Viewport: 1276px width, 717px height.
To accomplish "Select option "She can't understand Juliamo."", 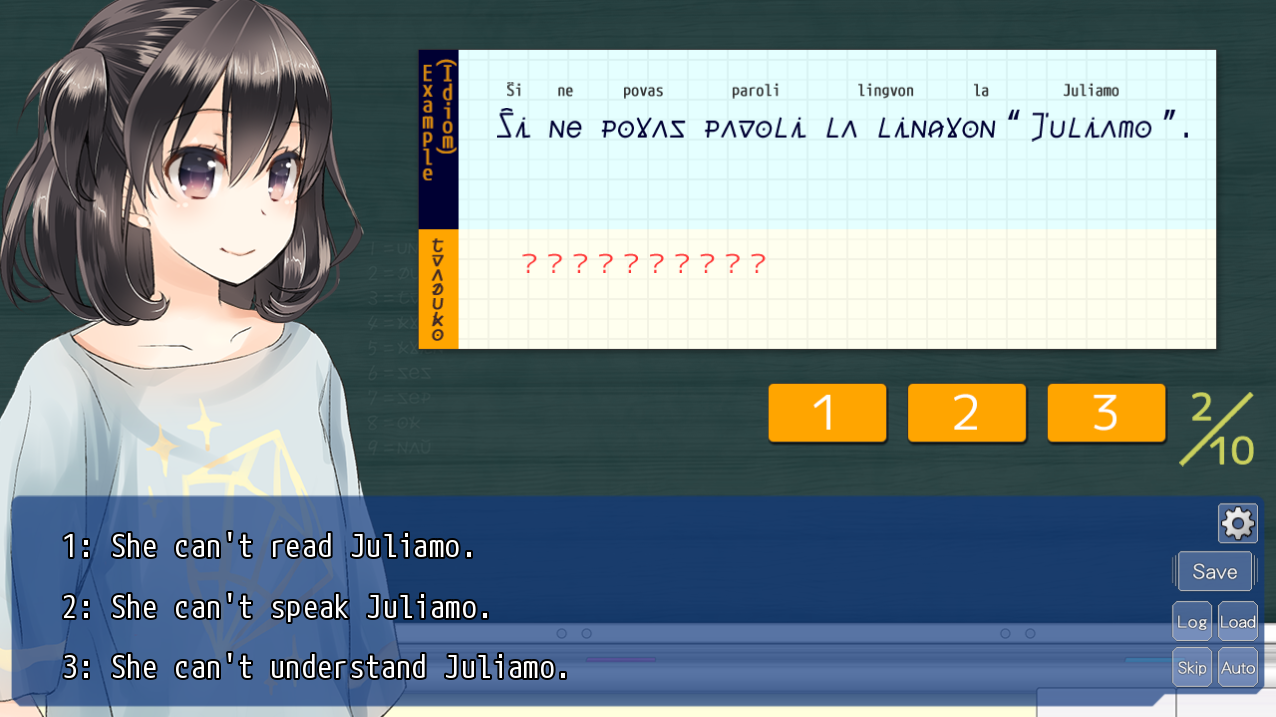I will tap(315, 667).
